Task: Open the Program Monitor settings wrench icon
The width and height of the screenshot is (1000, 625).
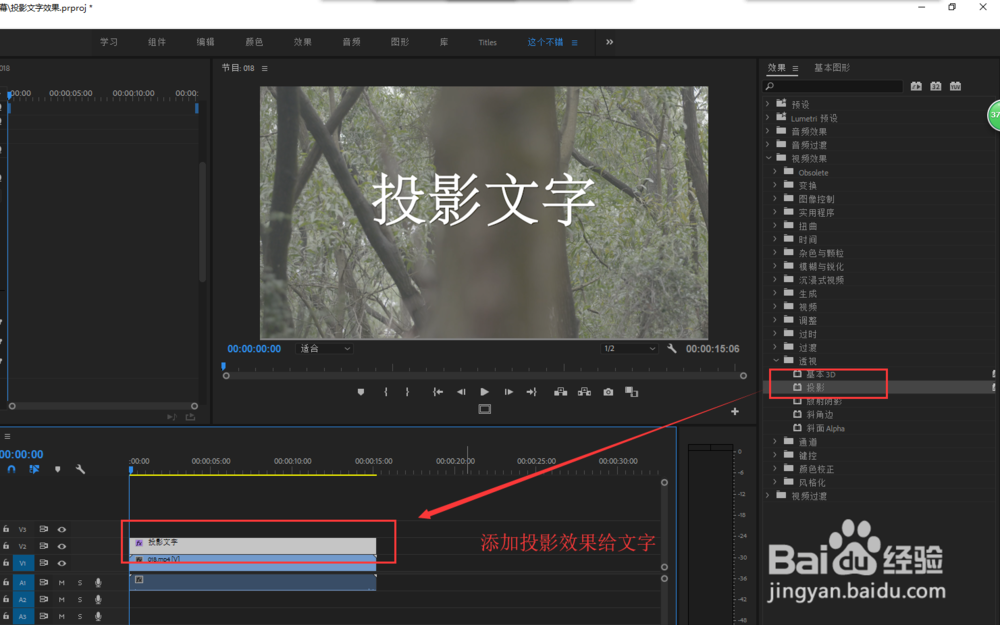Action: point(672,348)
